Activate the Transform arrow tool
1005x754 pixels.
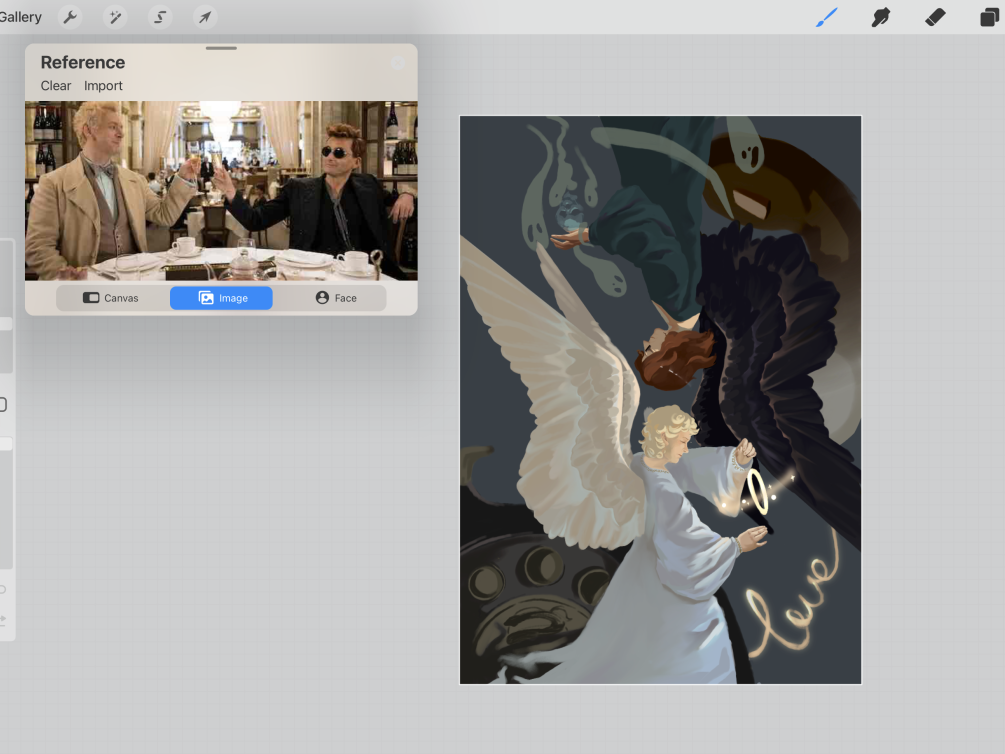204,17
